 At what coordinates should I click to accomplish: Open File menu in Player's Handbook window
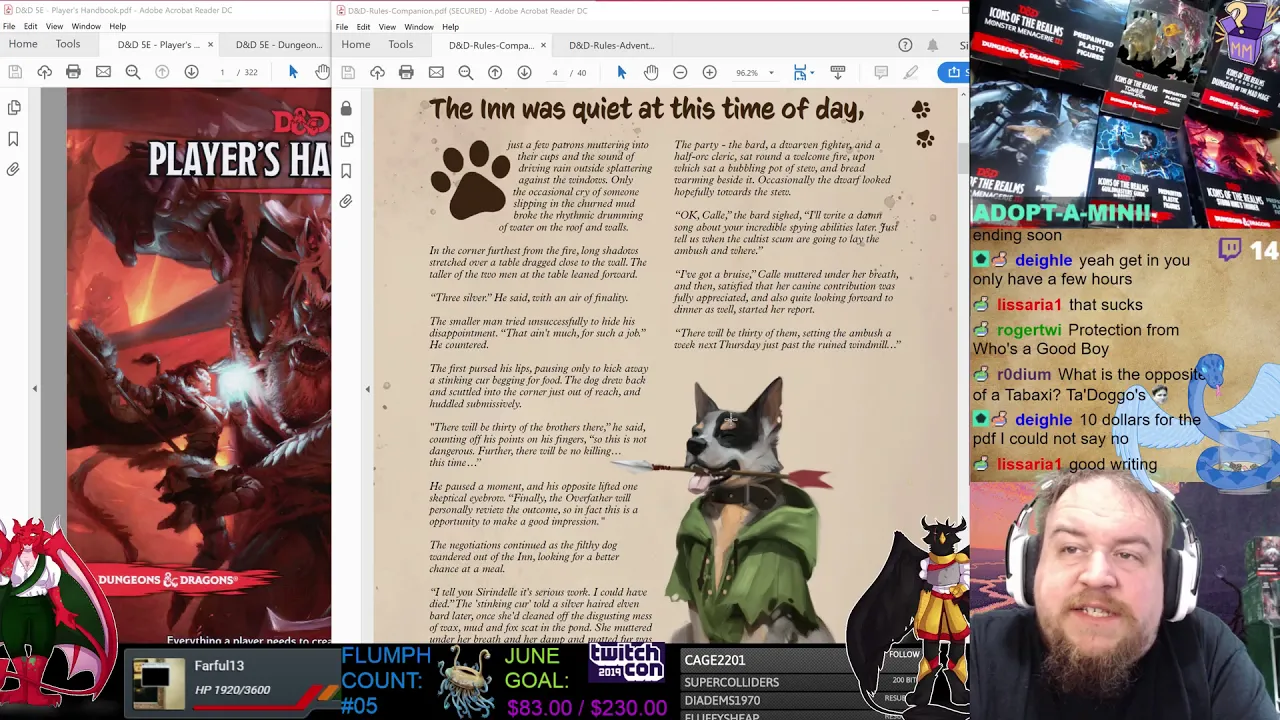pyautogui.click(x=8, y=26)
